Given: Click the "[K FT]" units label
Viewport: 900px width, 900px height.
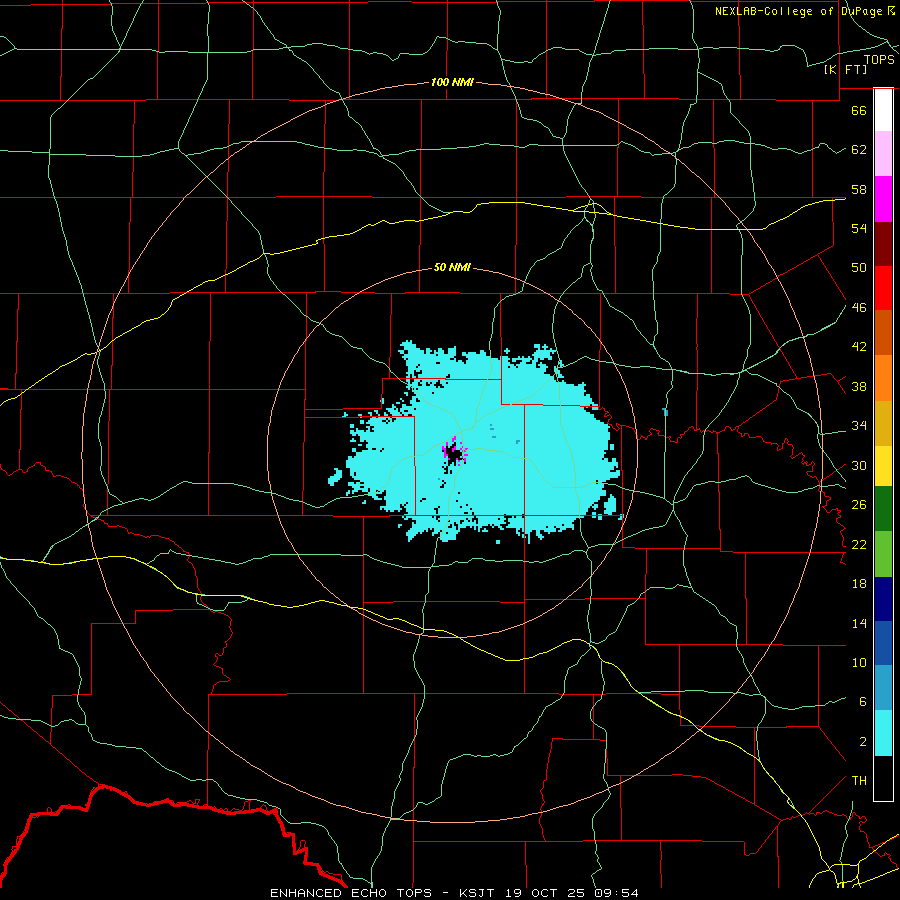Looking at the screenshot, I should tap(845, 70).
